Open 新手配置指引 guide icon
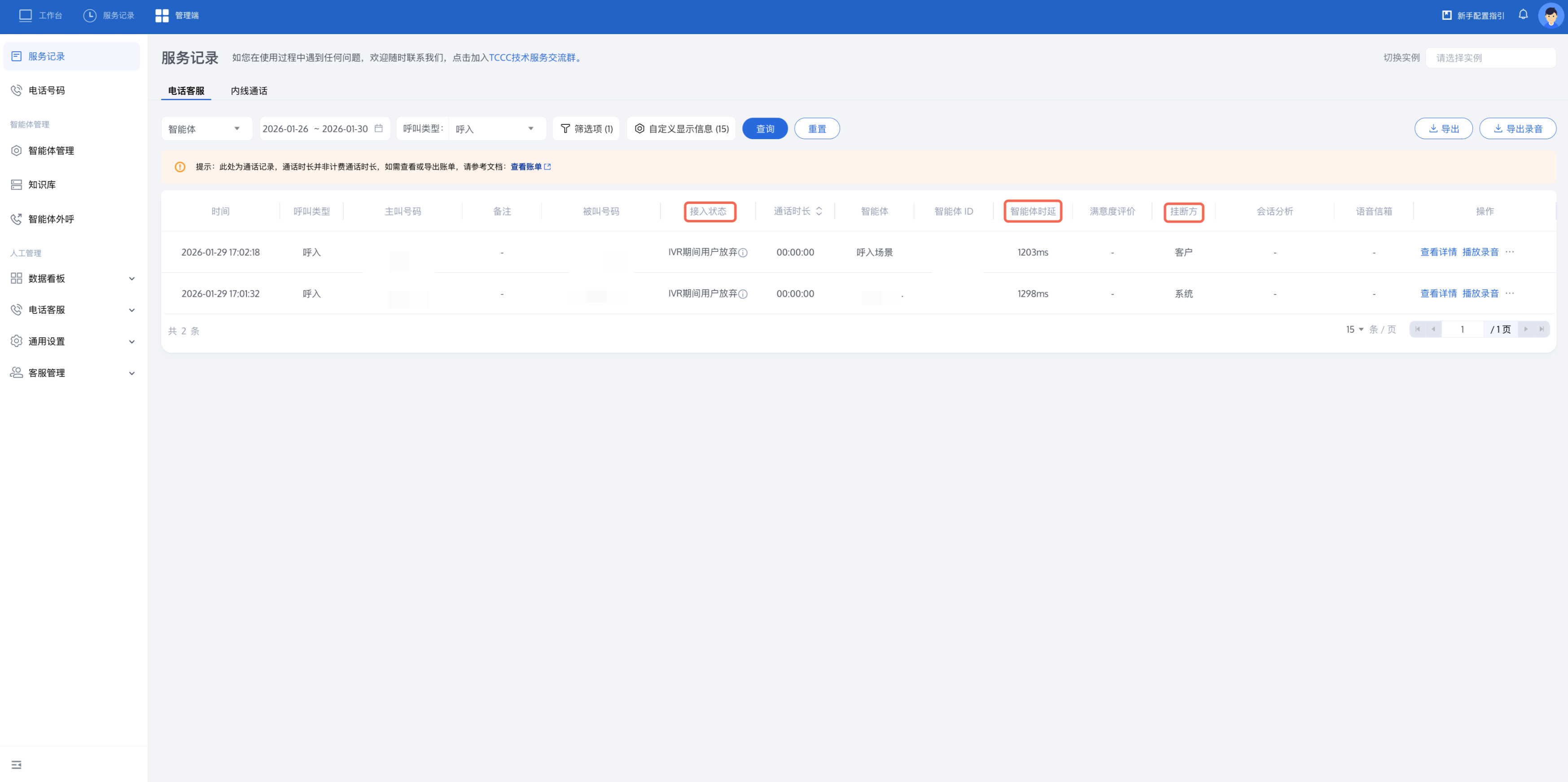This screenshot has width=1568, height=782. [x=1446, y=15]
